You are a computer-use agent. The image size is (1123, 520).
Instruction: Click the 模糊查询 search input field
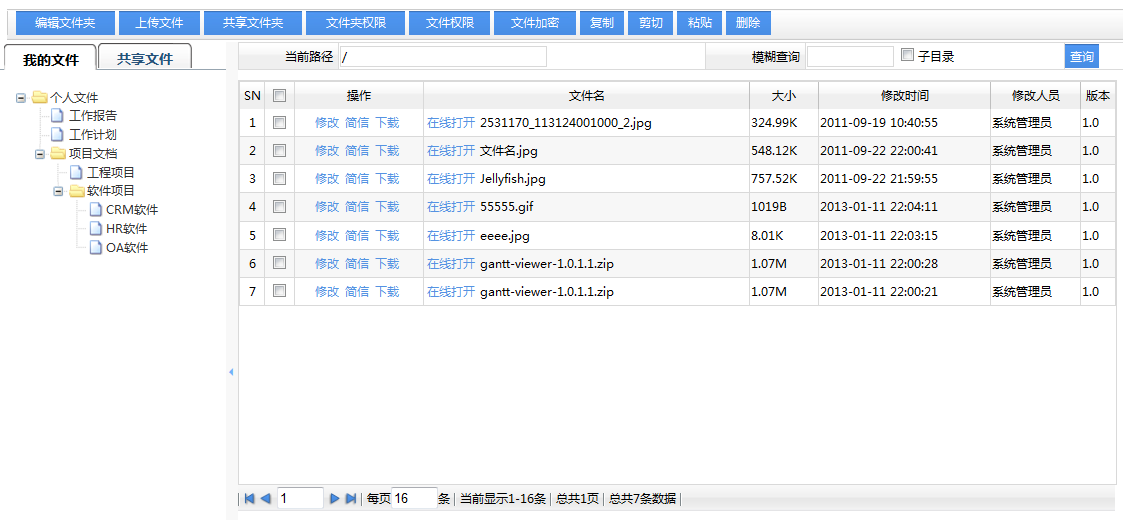[x=849, y=57]
